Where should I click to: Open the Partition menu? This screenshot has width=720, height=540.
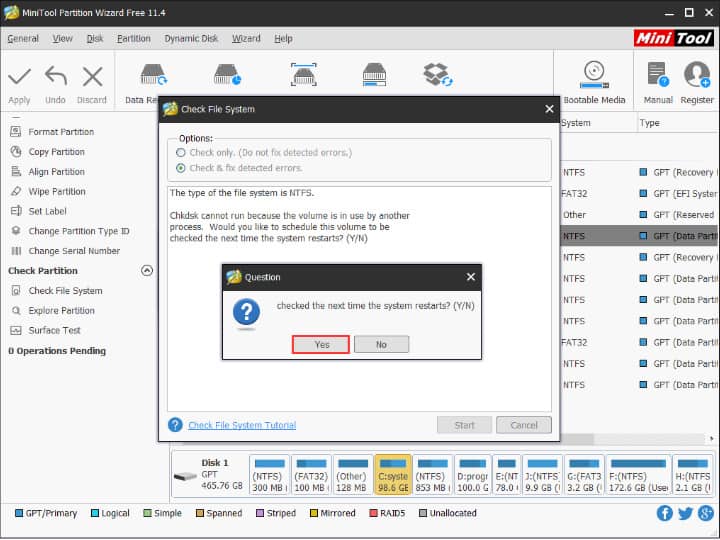pos(134,39)
